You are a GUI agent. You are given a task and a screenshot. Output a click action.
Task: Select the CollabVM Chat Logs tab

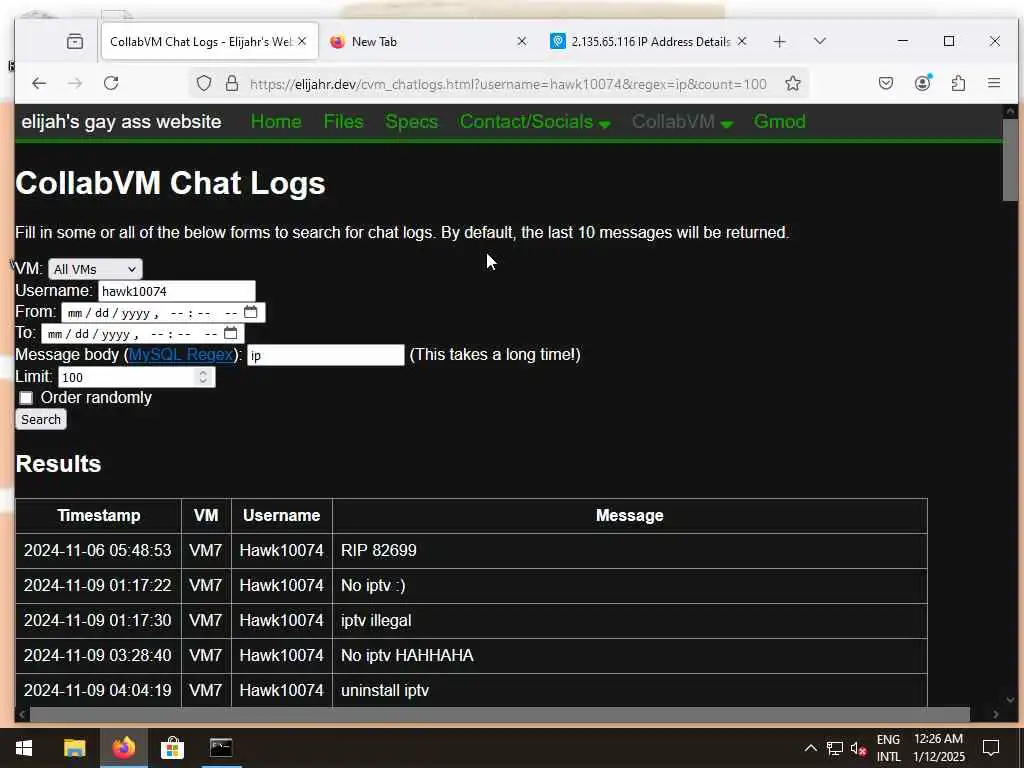209,42
